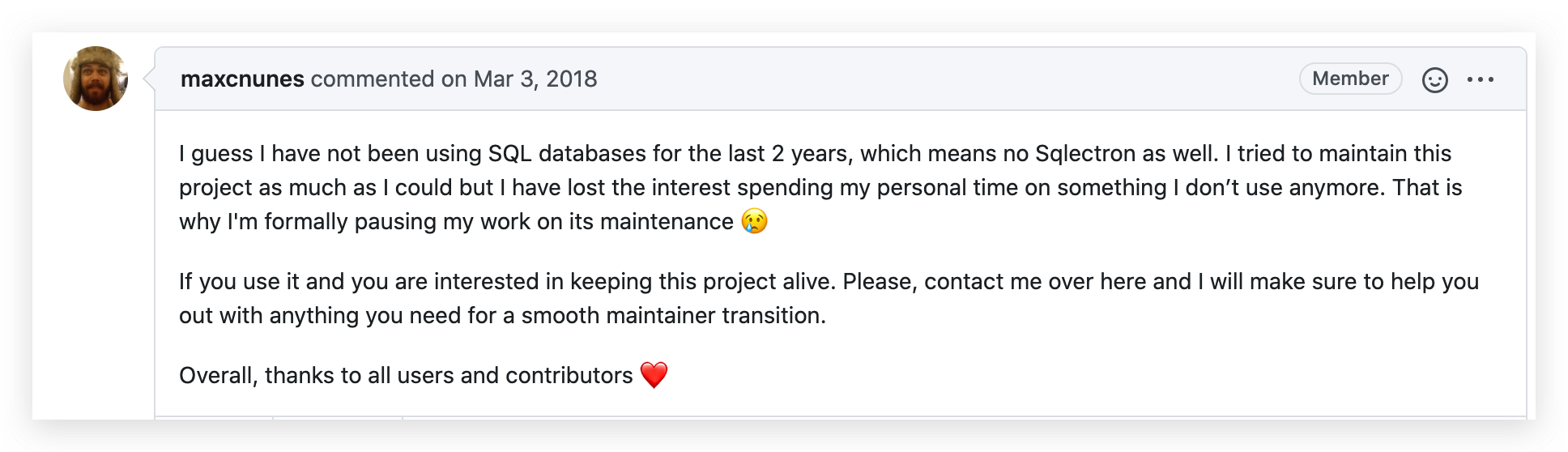Click the red heart emoji
This screenshot has height=452, width=1568.
point(654,375)
